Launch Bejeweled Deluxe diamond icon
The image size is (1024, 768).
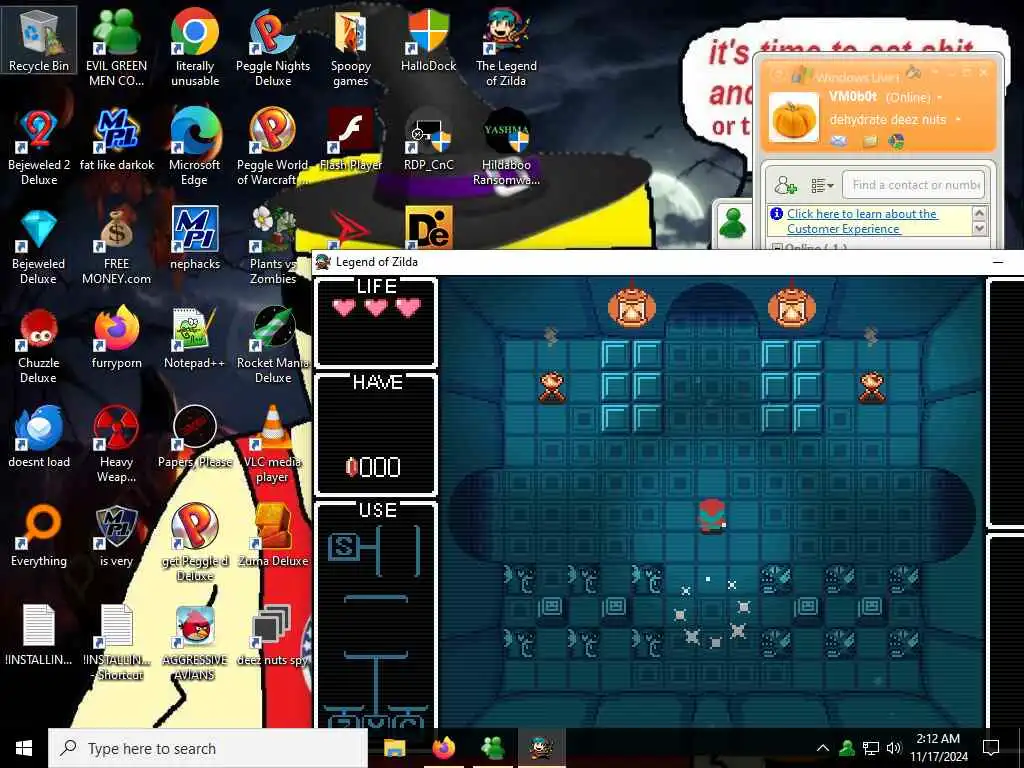coord(39,246)
